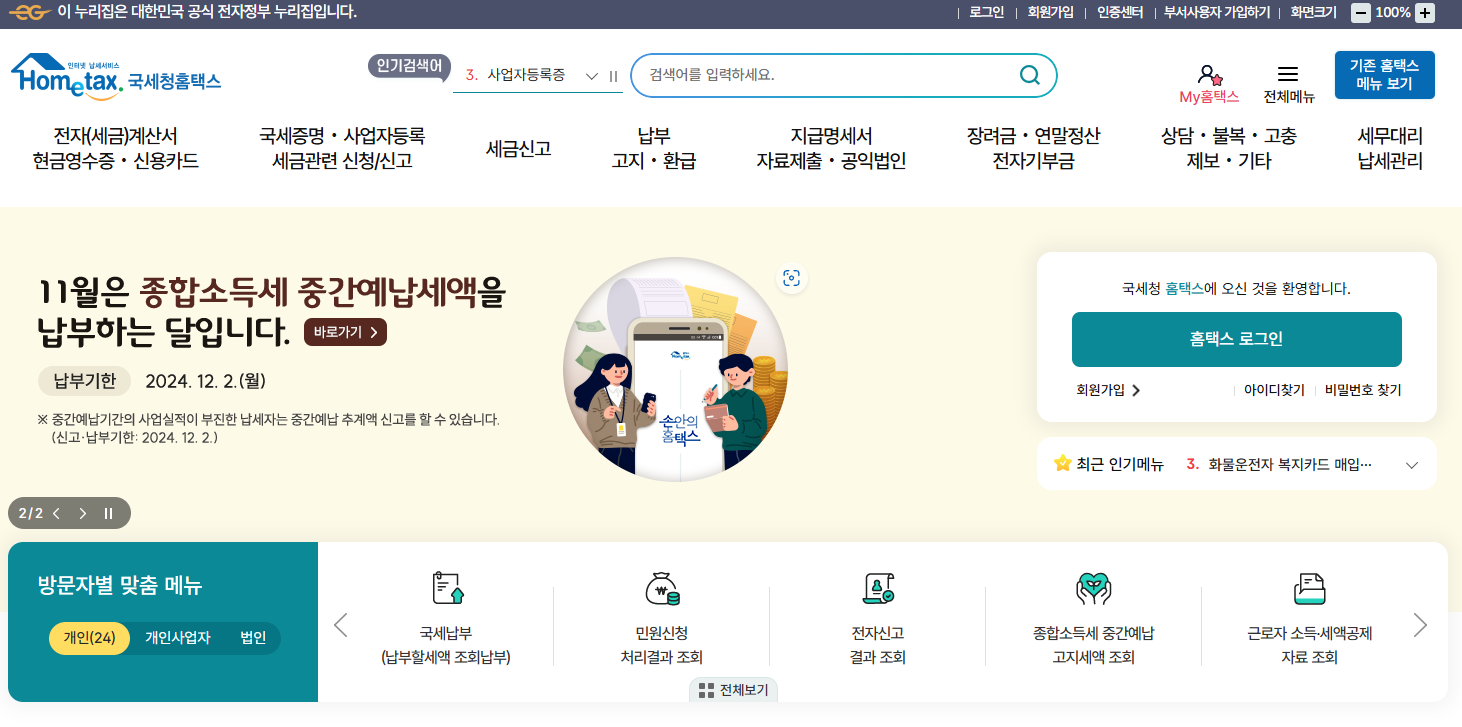Click the star icon beside 최근 인기메뉴
Viewport: 1462px width, 727px height.
point(1062,464)
